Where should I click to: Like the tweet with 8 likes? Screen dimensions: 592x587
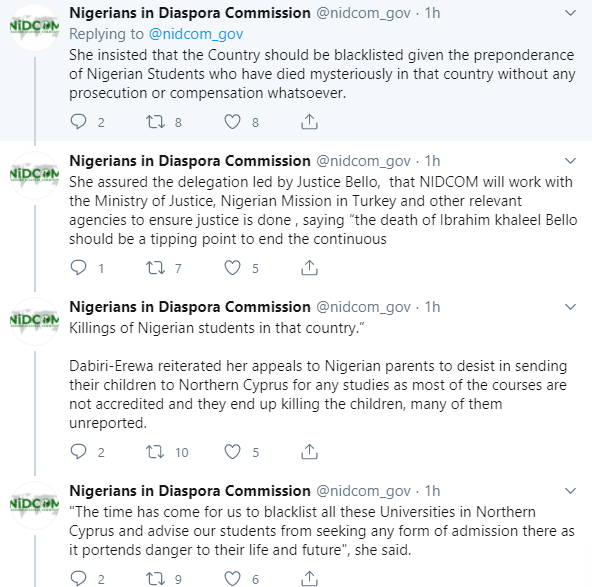click(232, 122)
